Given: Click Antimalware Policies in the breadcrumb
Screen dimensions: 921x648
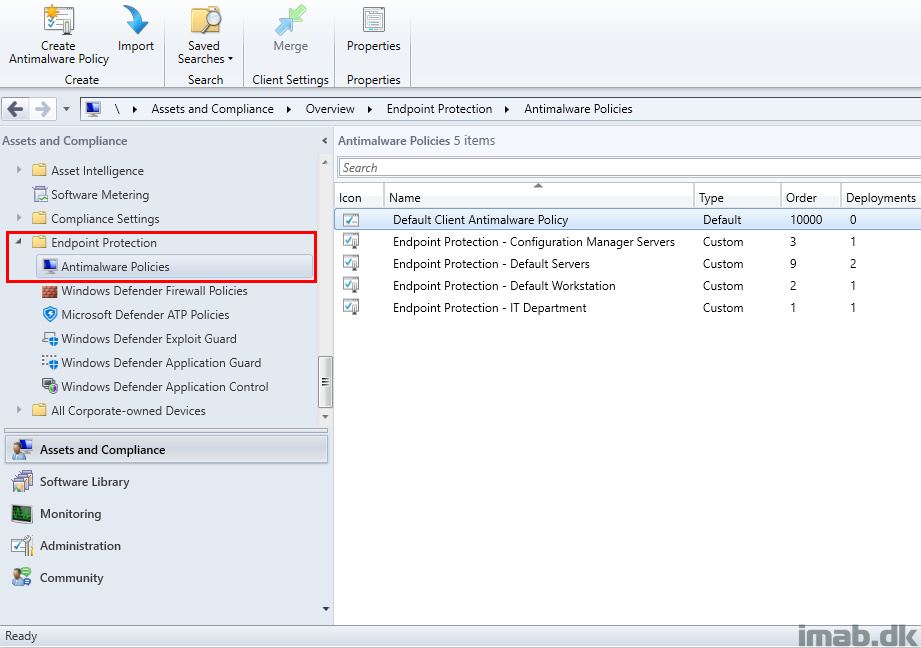Looking at the screenshot, I should click(x=578, y=109).
